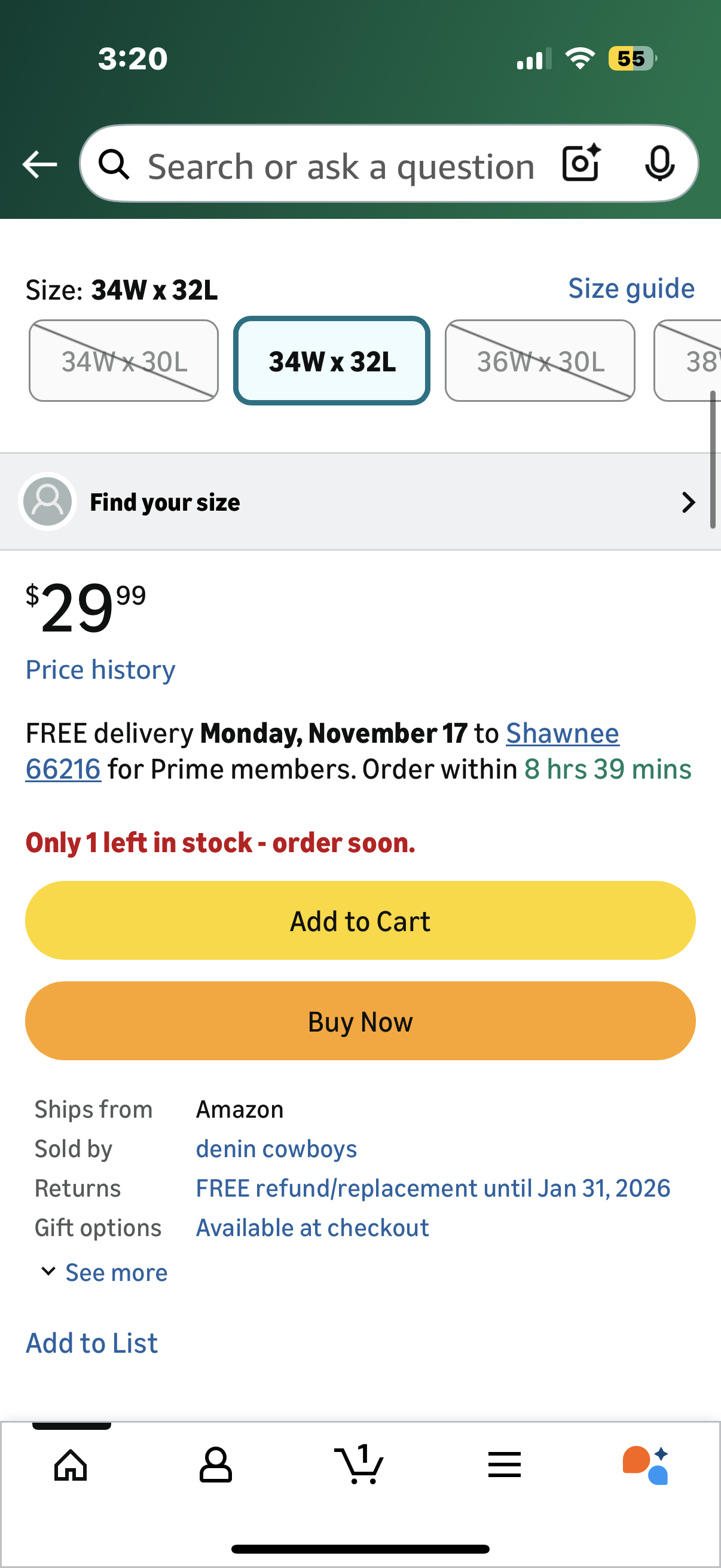Tap the back arrow icon
721x1568 pixels.
pyautogui.click(x=39, y=165)
